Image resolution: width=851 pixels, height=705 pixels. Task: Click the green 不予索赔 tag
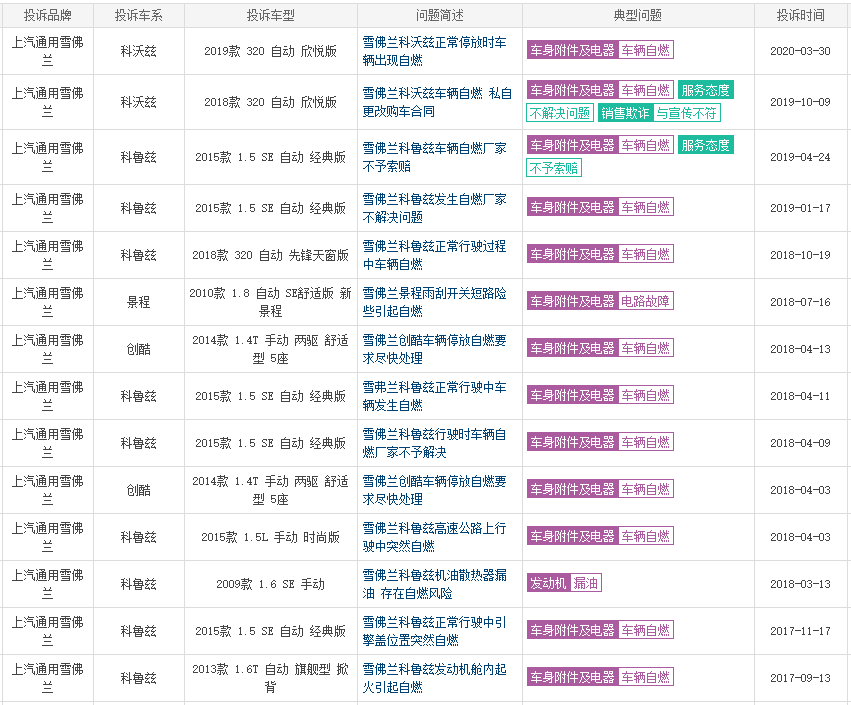tap(553, 168)
